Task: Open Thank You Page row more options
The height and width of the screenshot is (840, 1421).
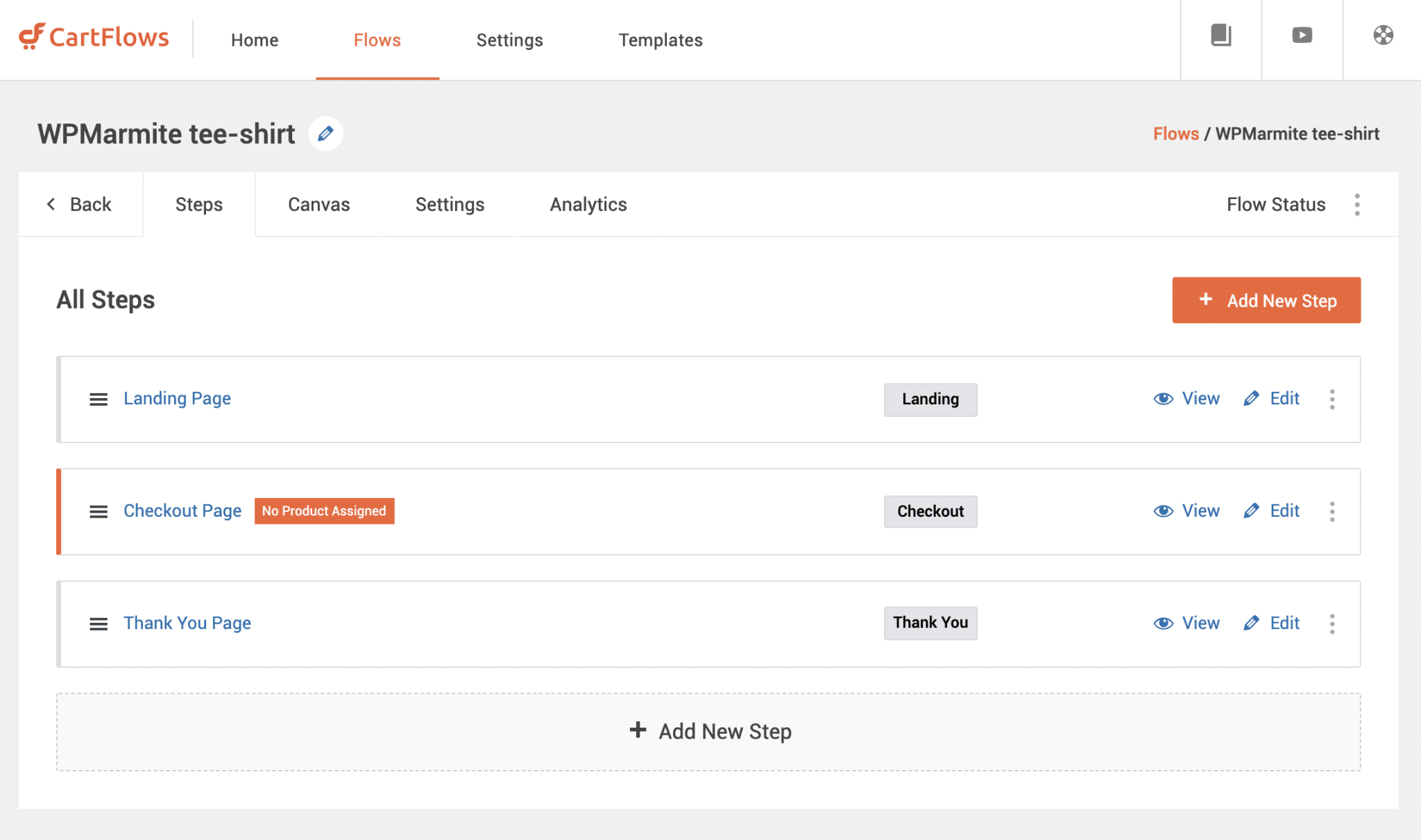Action: [x=1332, y=624]
